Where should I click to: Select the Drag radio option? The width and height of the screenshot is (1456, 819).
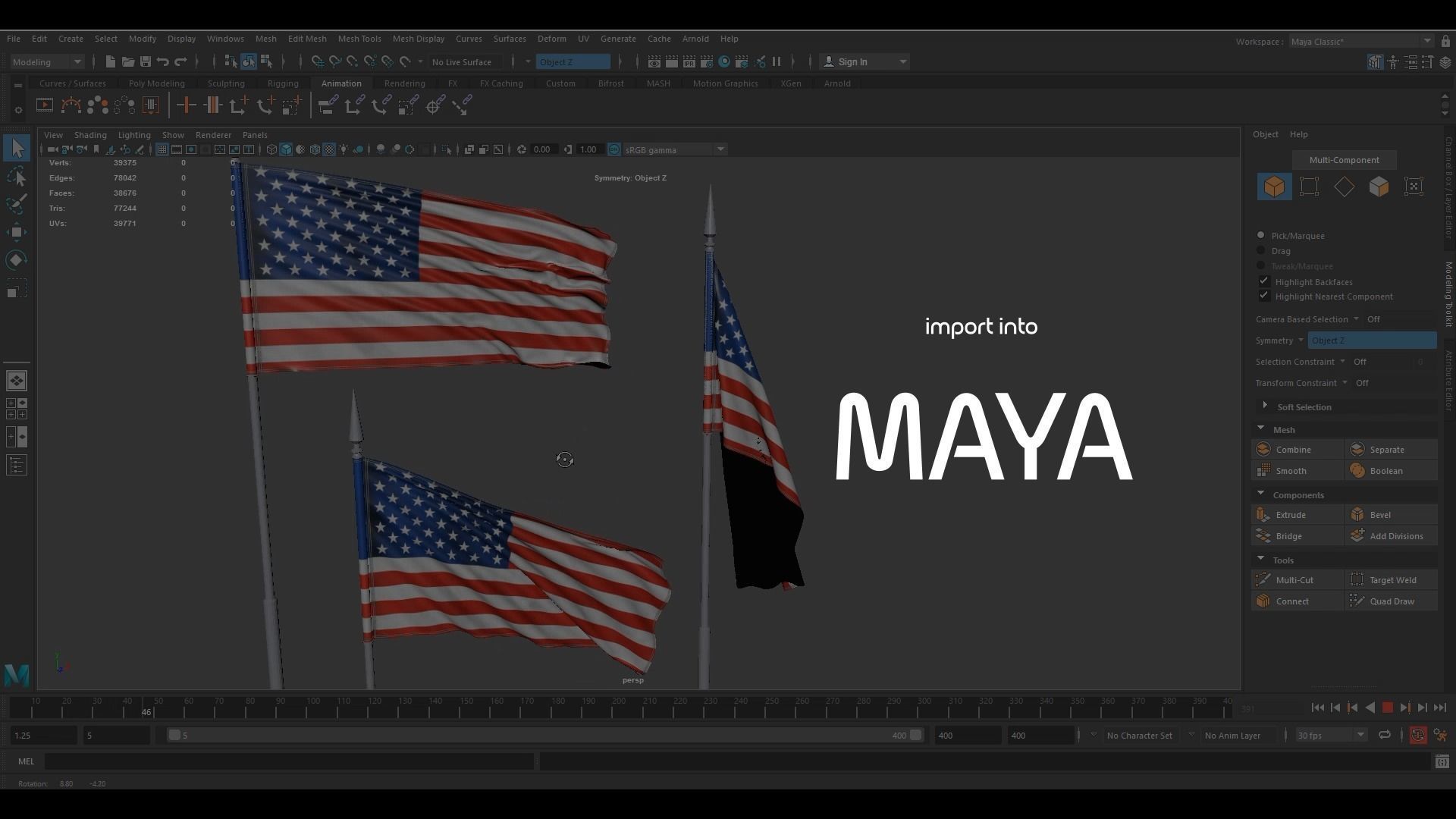coord(1261,250)
